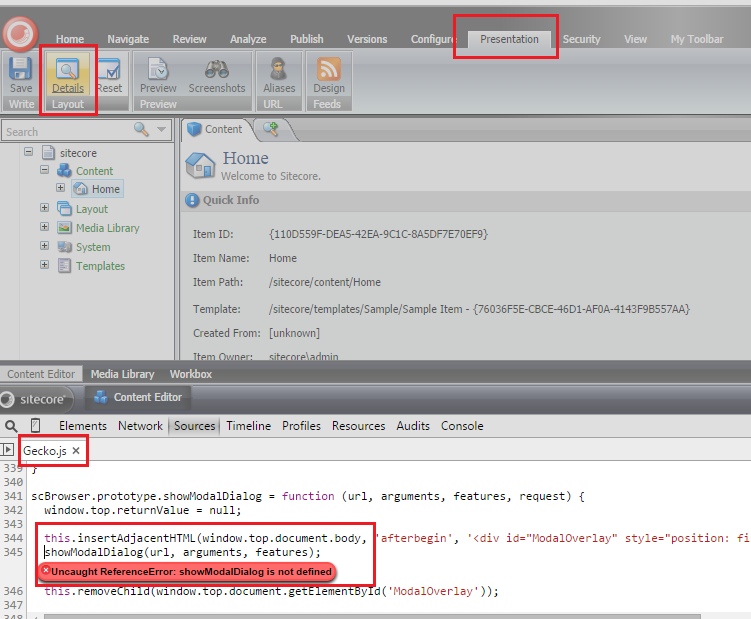Image resolution: width=751 pixels, height=619 pixels.
Task: Click the Item ID GUID value
Action: click(x=378, y=234)
